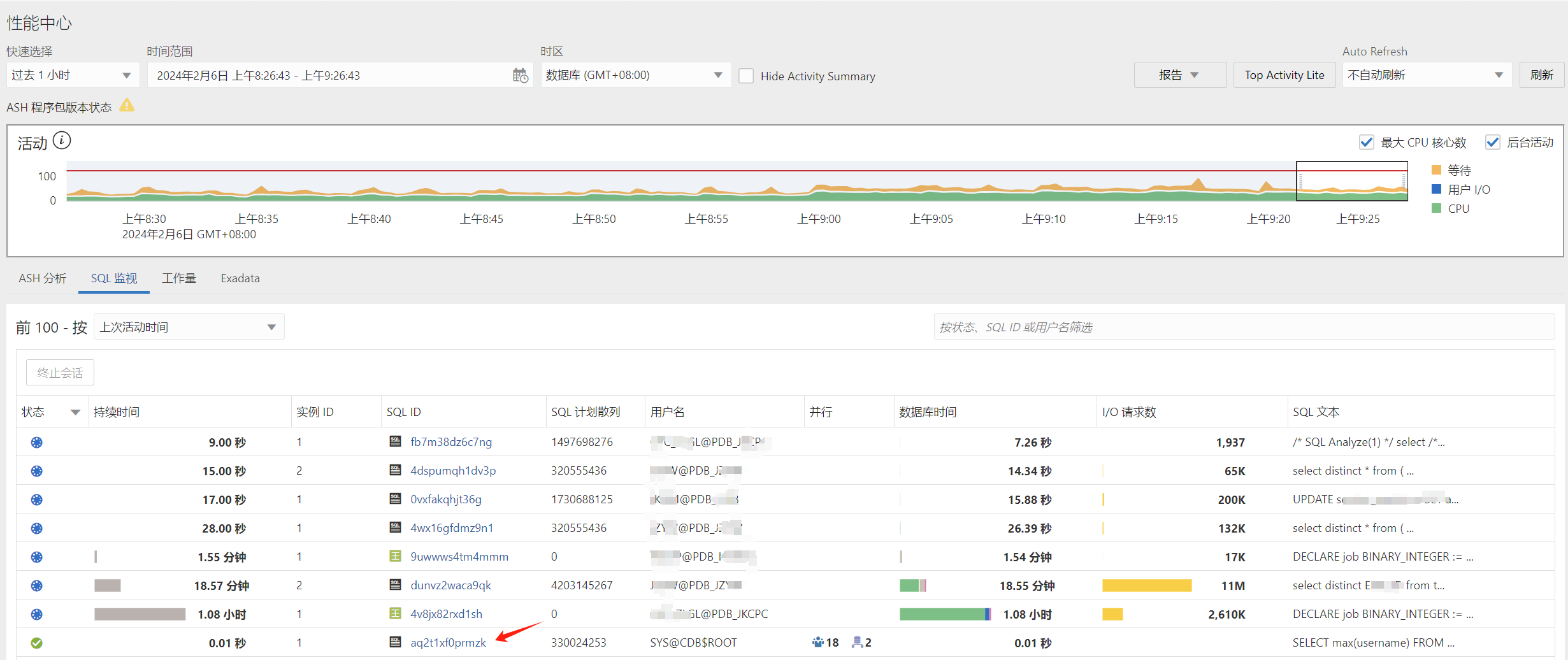Click the 终止会话 button
1568x660 pixels.
pos(60,373)
